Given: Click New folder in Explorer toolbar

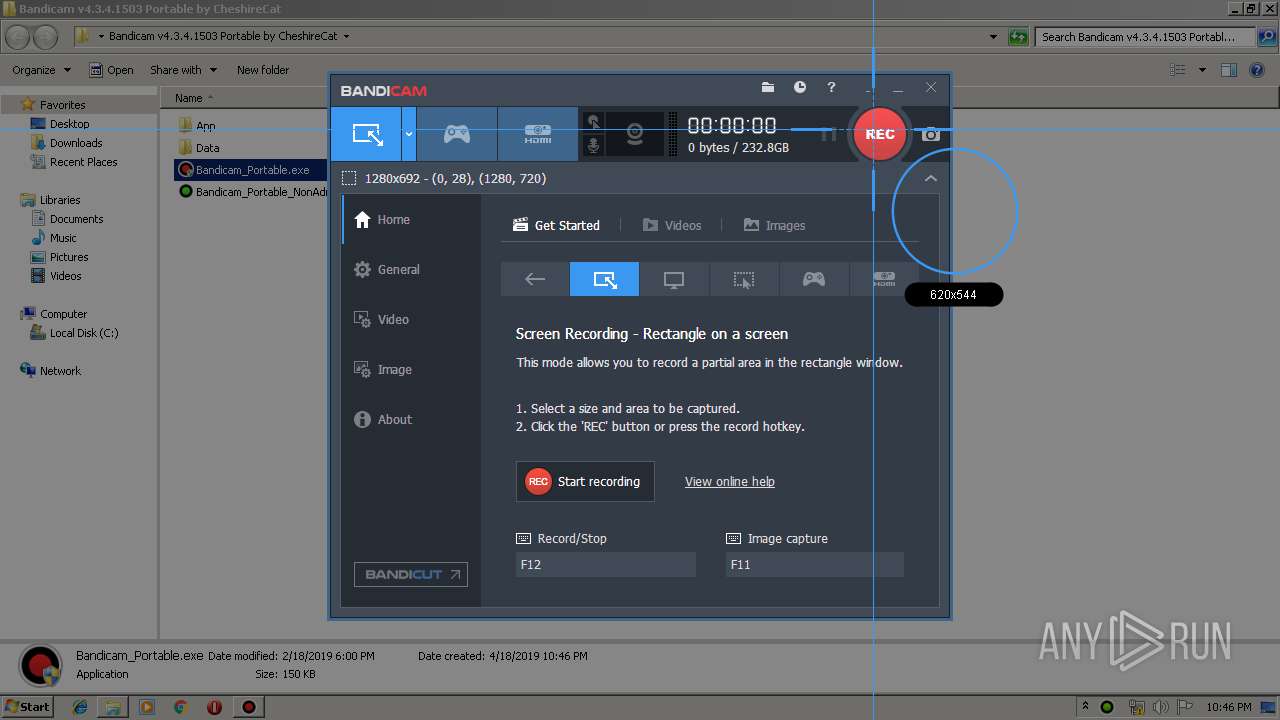Looking at the screenshot, I should 263,70.
